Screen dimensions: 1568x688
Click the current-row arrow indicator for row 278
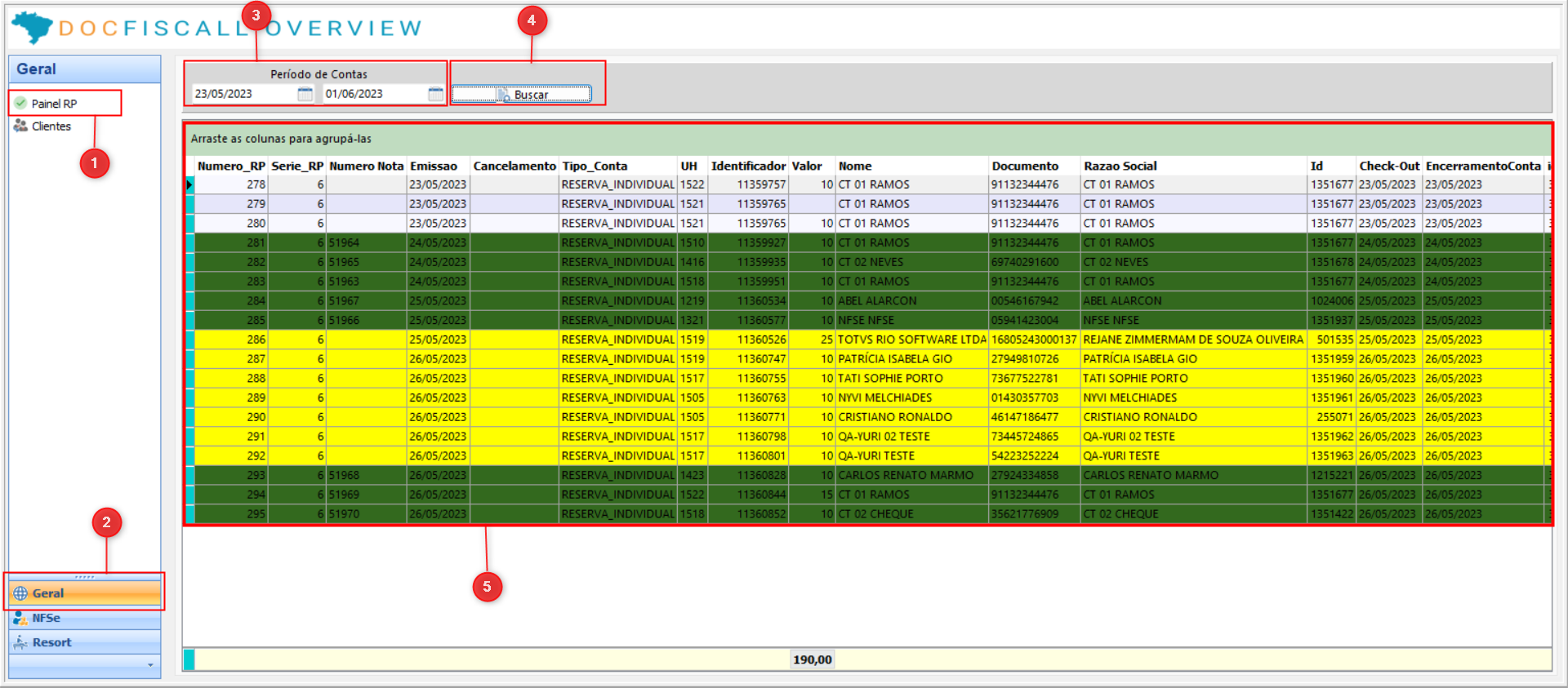[189, 184]
